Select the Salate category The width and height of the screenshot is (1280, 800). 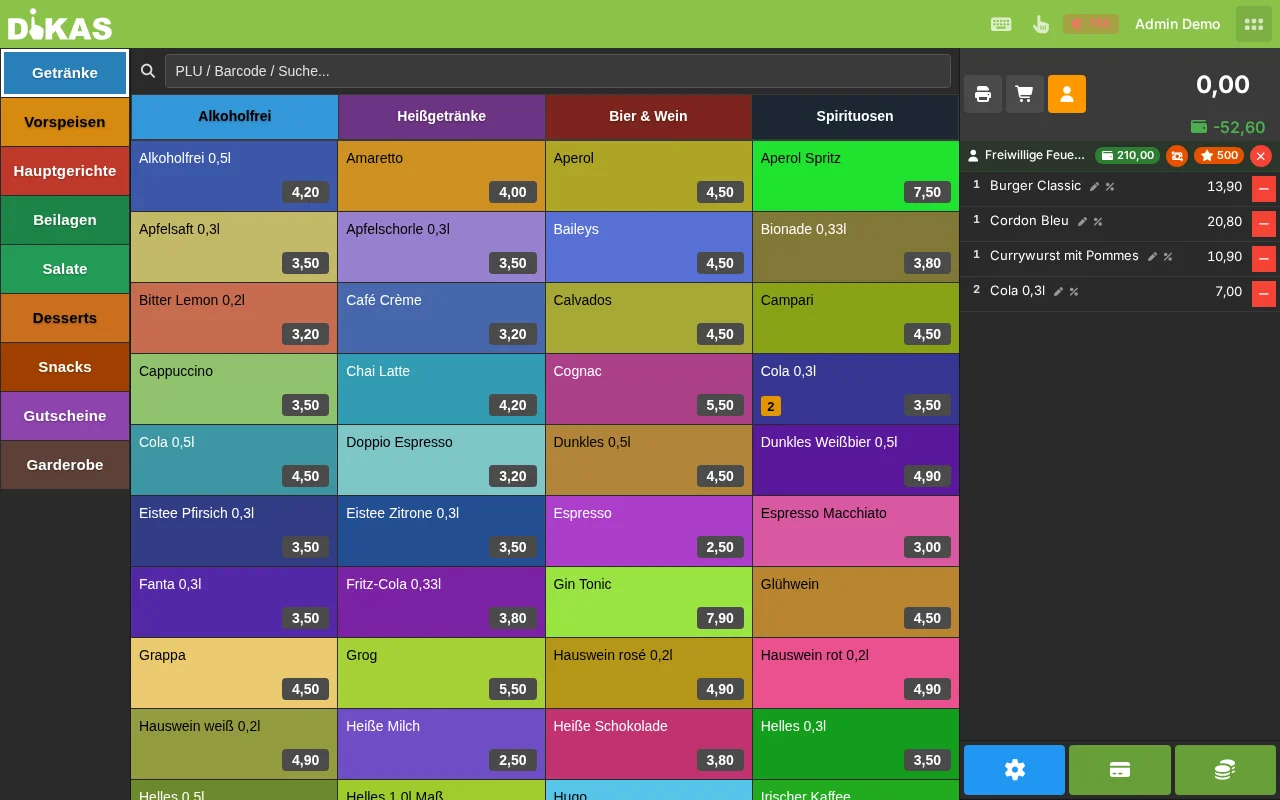click(65, 269)
